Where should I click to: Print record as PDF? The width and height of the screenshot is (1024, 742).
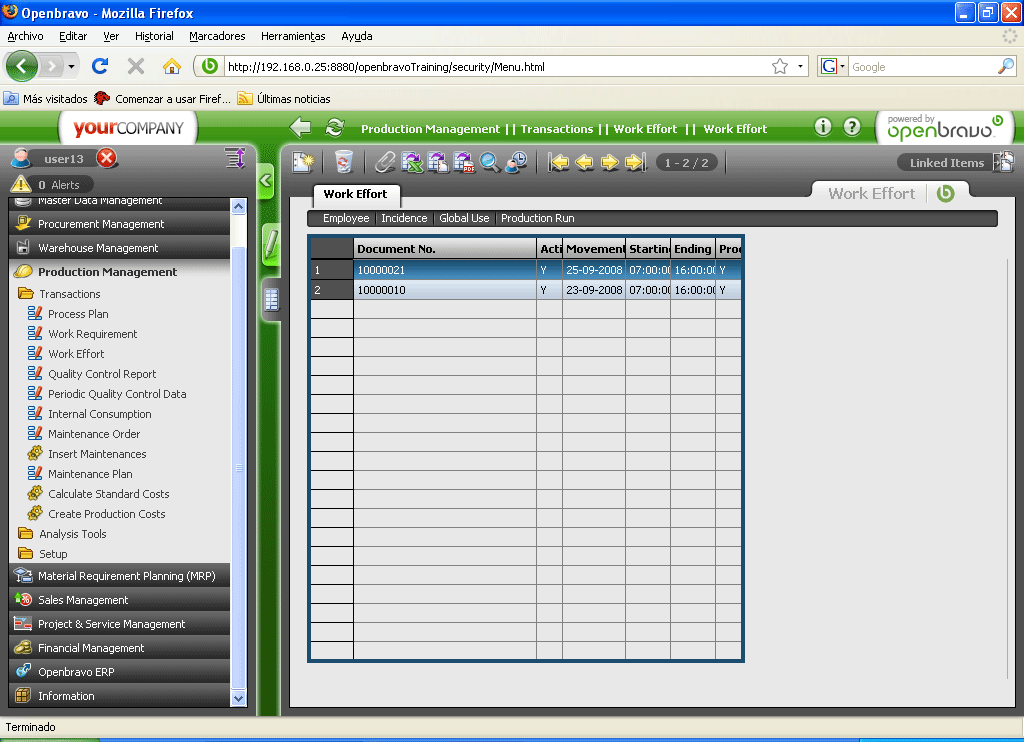pos(464,162)
